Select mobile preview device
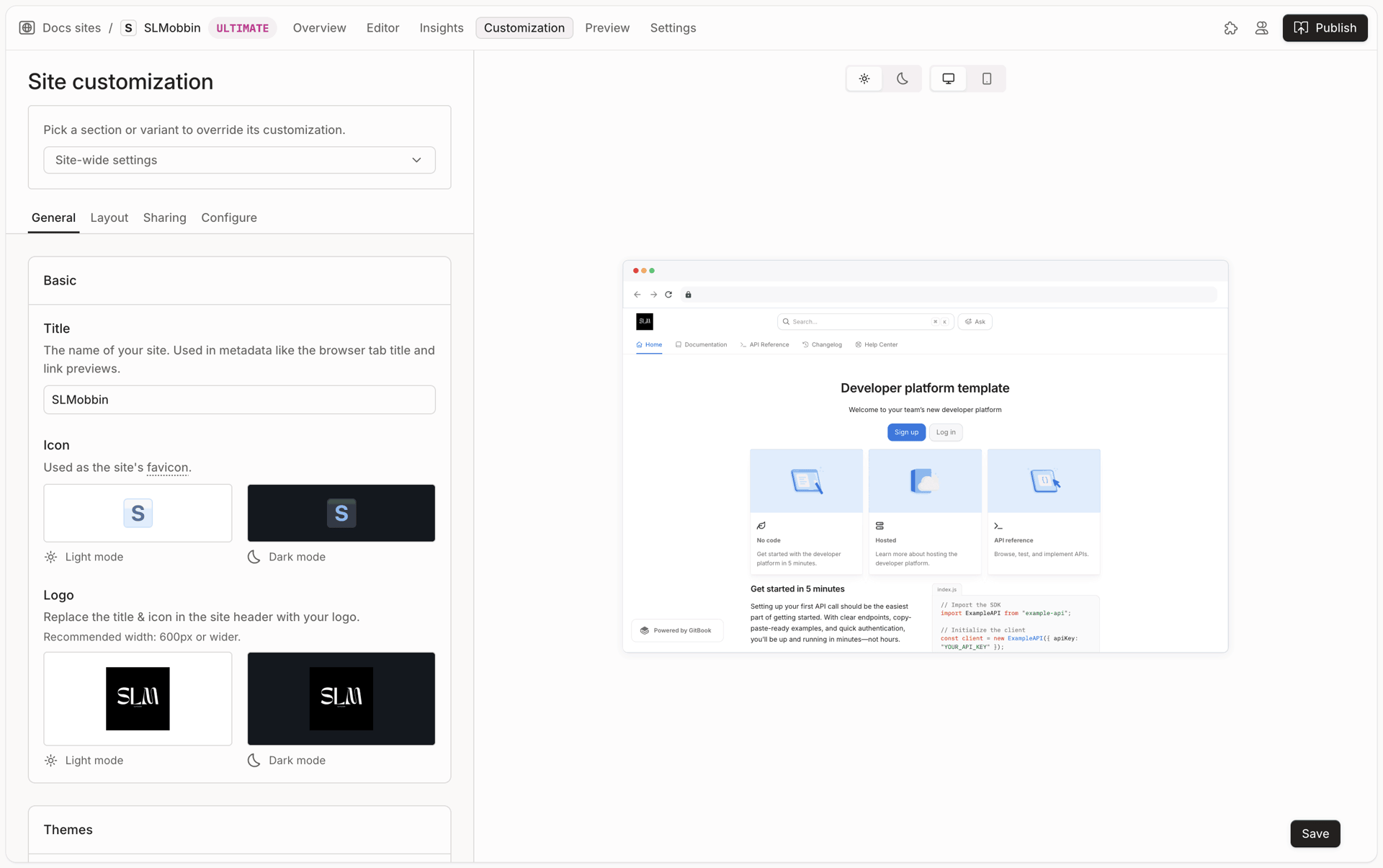The height and width of the screenshot is (868, 1383). click(x=987, y=79)
